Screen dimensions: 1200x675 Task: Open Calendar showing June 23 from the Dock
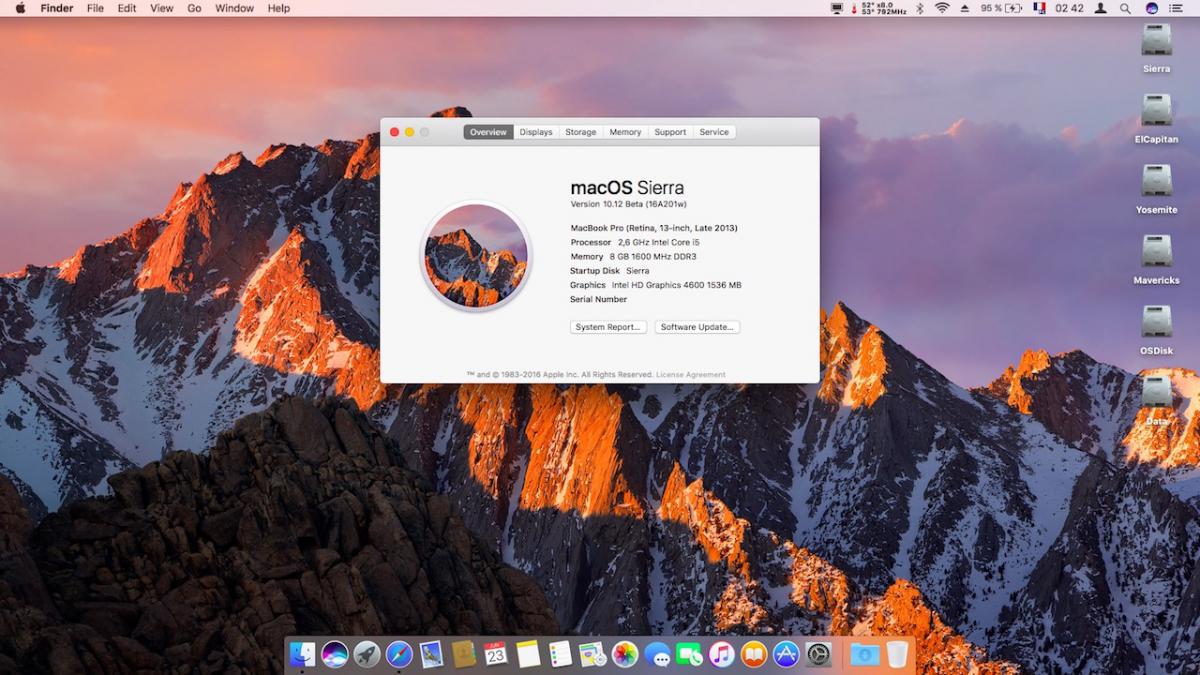pyautogui.click(x=493, y=655)
